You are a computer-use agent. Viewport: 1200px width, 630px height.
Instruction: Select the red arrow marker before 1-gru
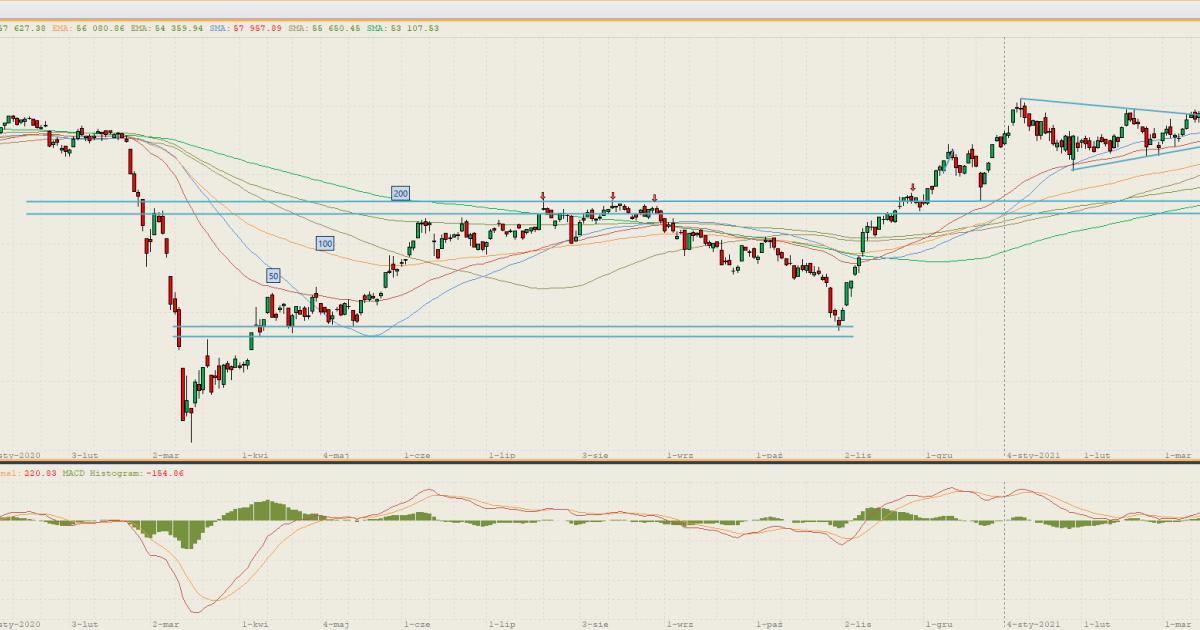913,187
